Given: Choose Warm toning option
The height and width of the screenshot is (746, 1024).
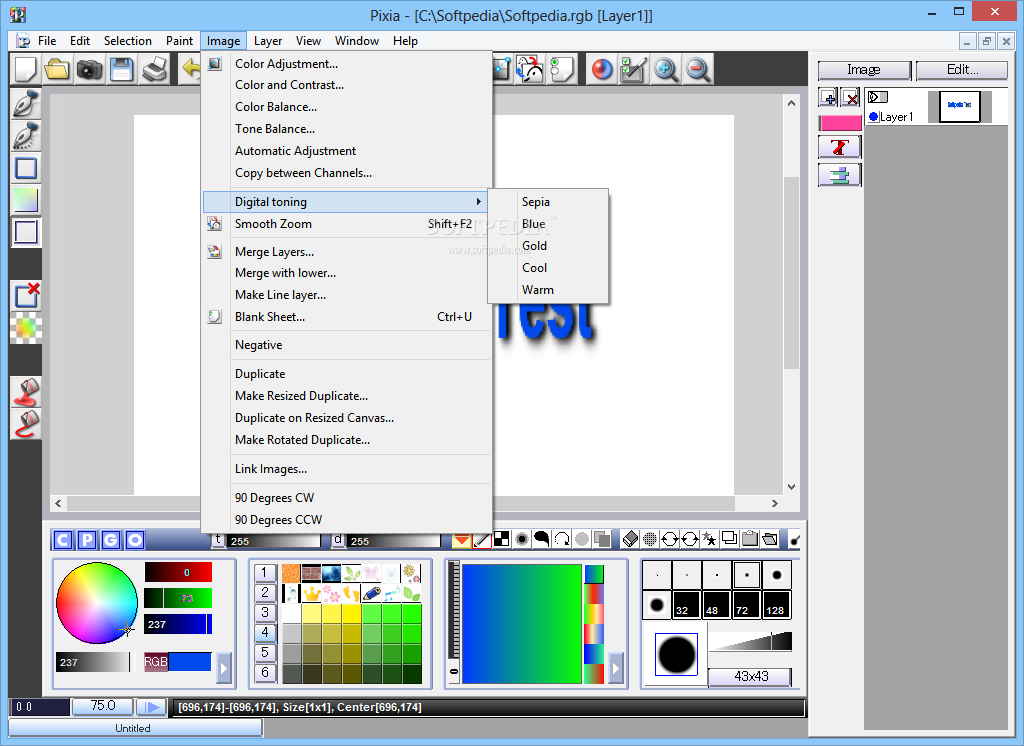Looking at the screenshot, I should pos(537,289).
